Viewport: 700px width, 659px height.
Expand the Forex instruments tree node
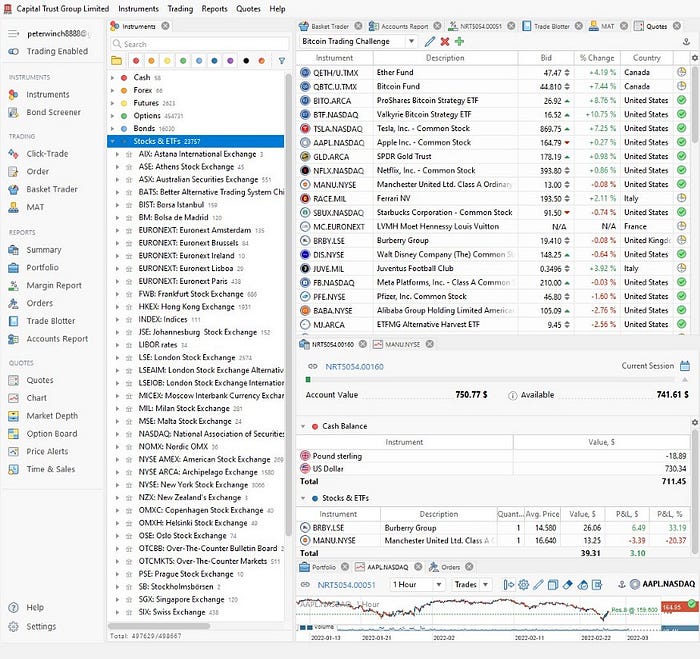pyautogui.click(x=112, y=91)
